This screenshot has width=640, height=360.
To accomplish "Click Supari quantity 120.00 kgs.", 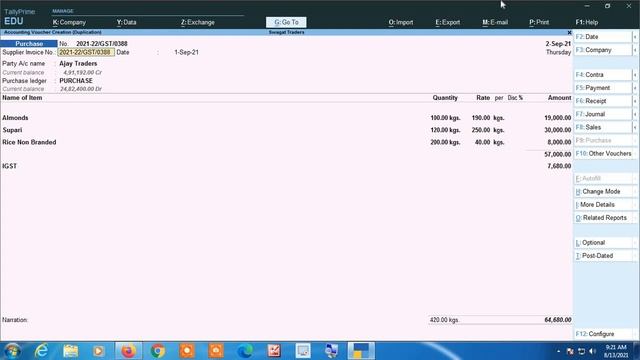I will click(x=445, y=130).
